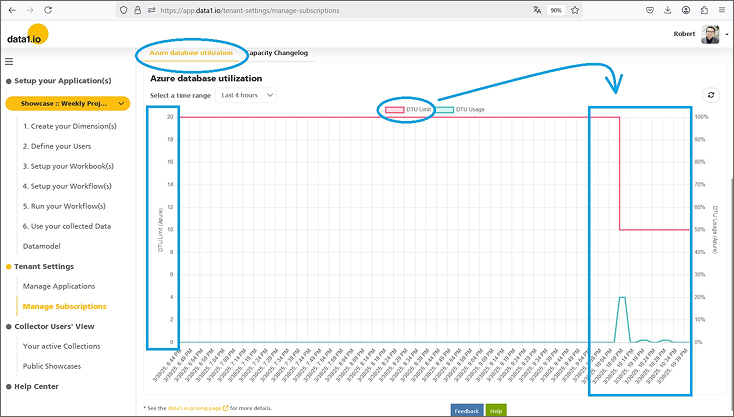Toggle DTU Limit legend series
This screenshot has height=417, width=734.
pyautogui.click(x=408, y=110)
